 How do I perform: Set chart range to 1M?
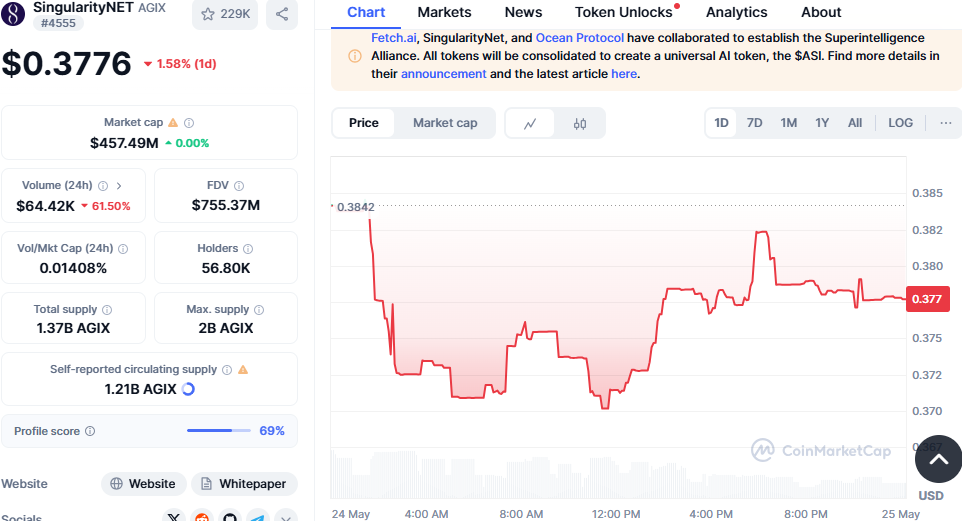coord(788,123)
